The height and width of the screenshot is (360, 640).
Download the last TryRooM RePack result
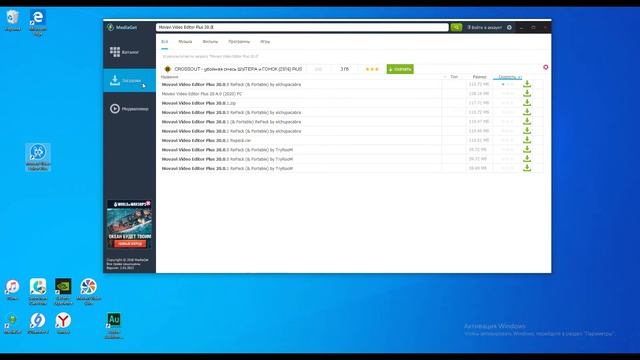coord(527,168)
